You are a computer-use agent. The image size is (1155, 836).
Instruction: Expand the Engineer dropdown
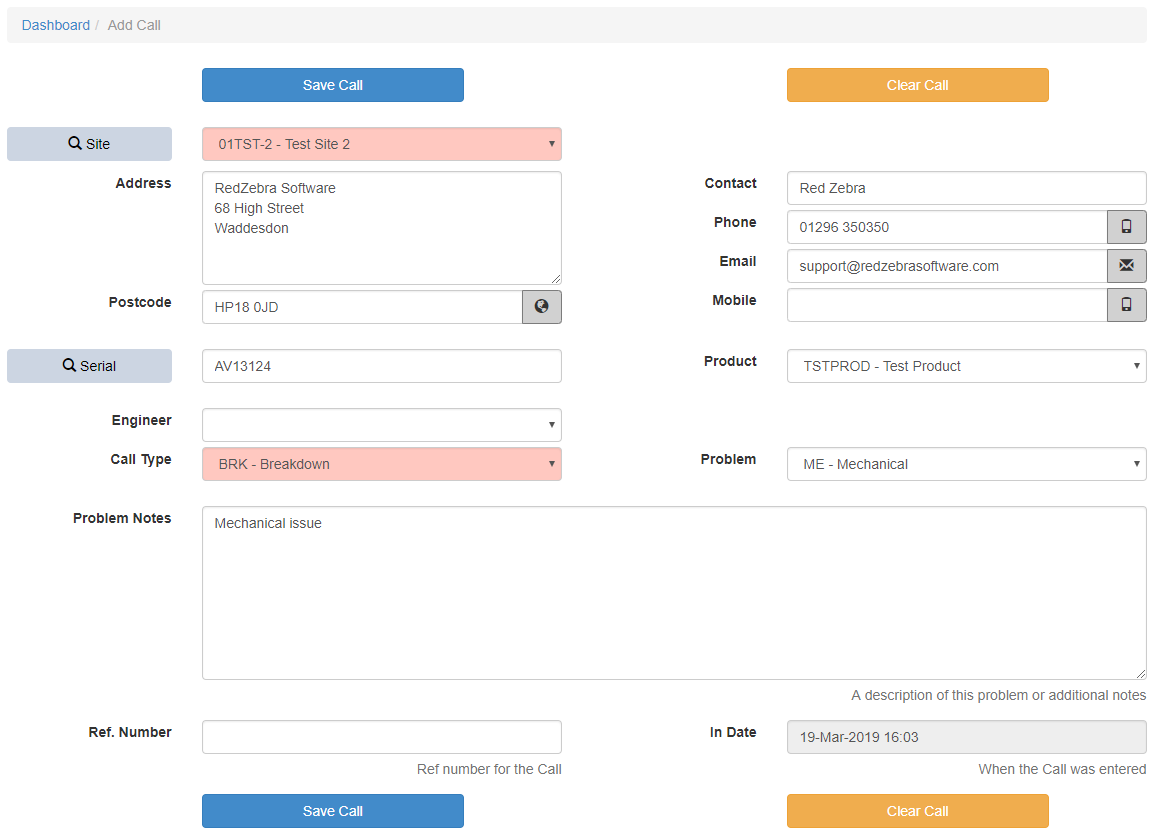pos(381,425)
